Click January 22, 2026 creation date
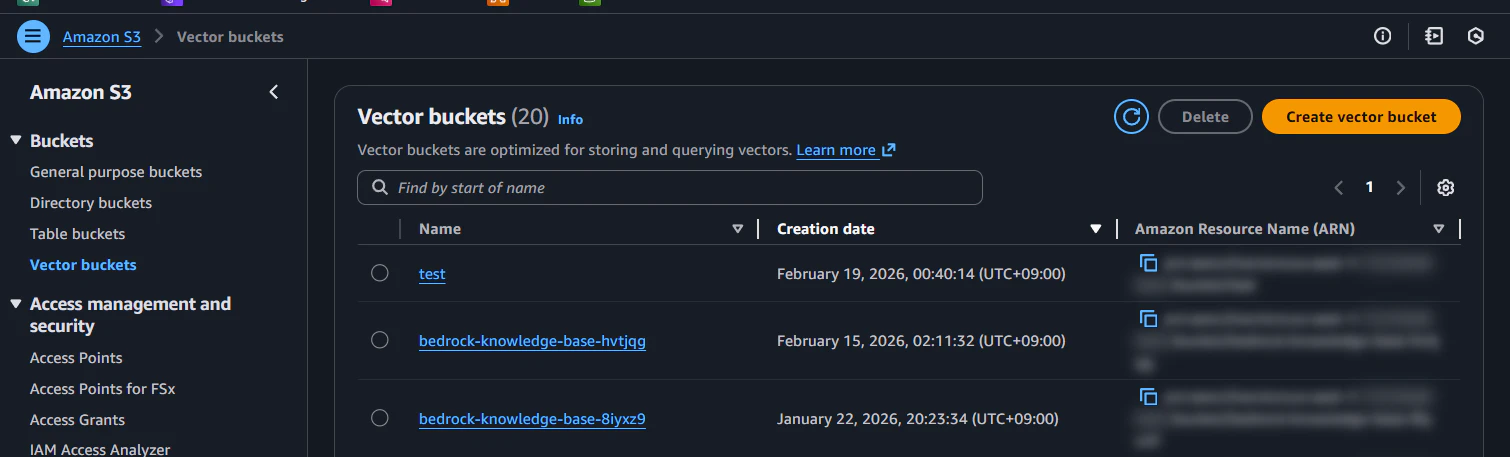 pyautogui.click(x=917, y=419)
